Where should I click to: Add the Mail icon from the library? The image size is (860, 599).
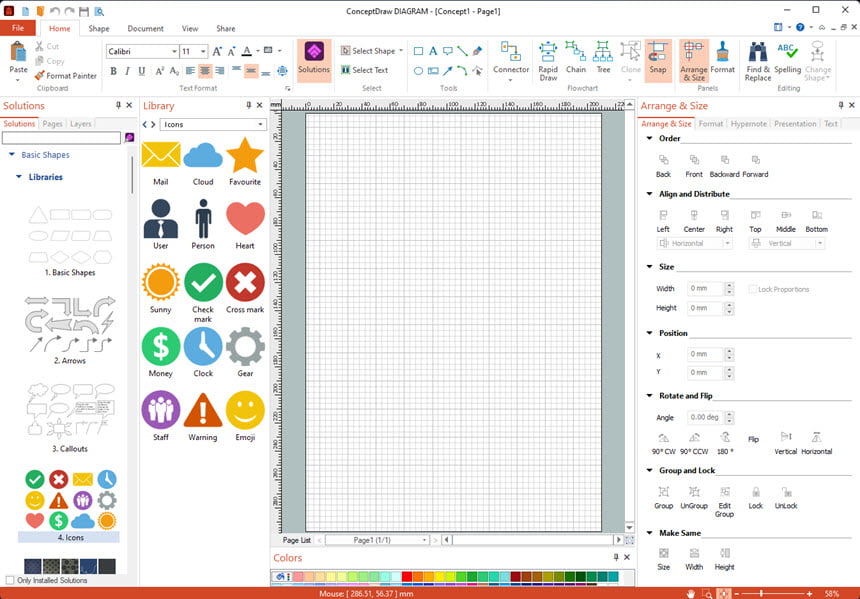[161, 162]
